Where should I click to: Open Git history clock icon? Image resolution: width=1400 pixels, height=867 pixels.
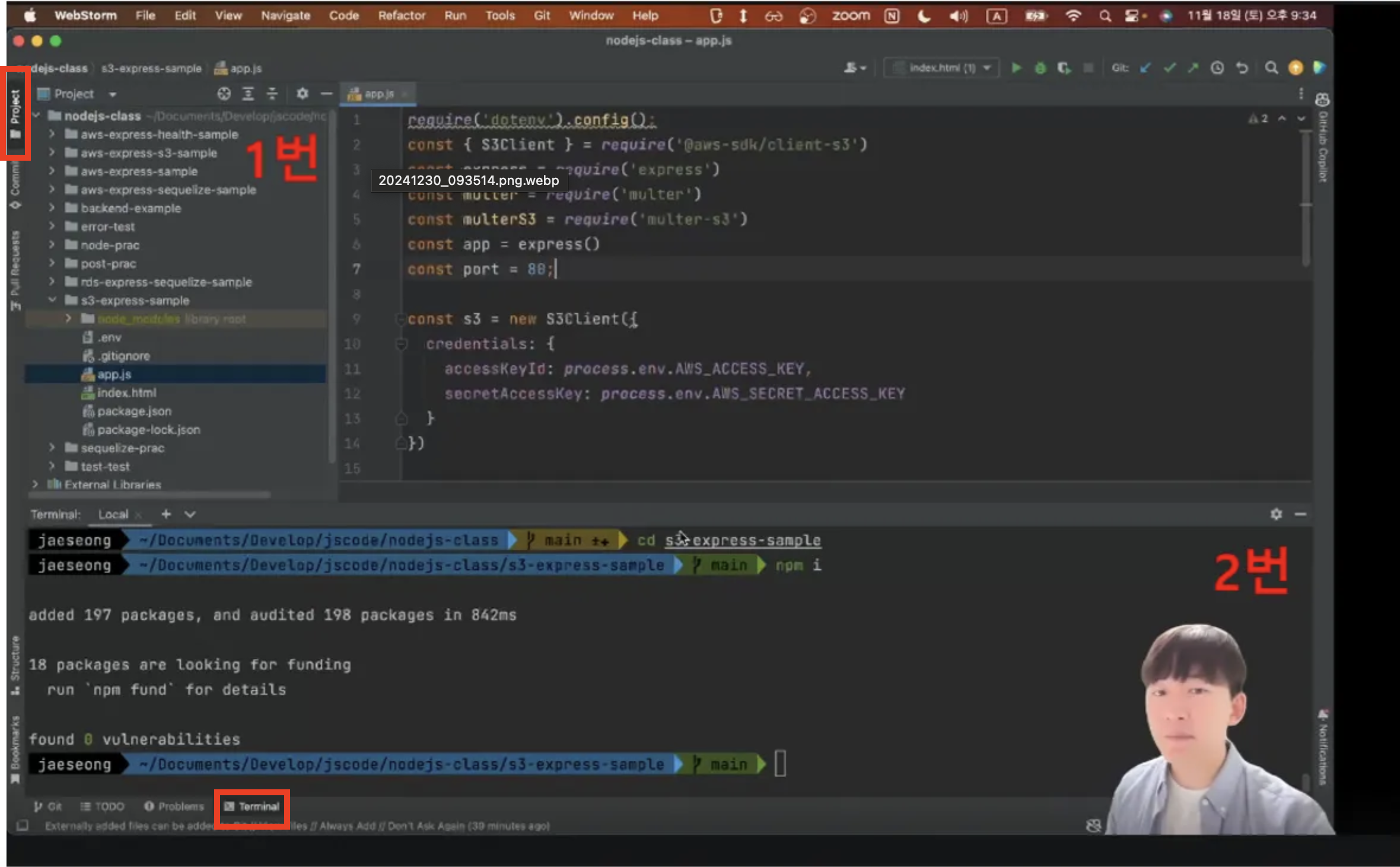pos(1217,68)
